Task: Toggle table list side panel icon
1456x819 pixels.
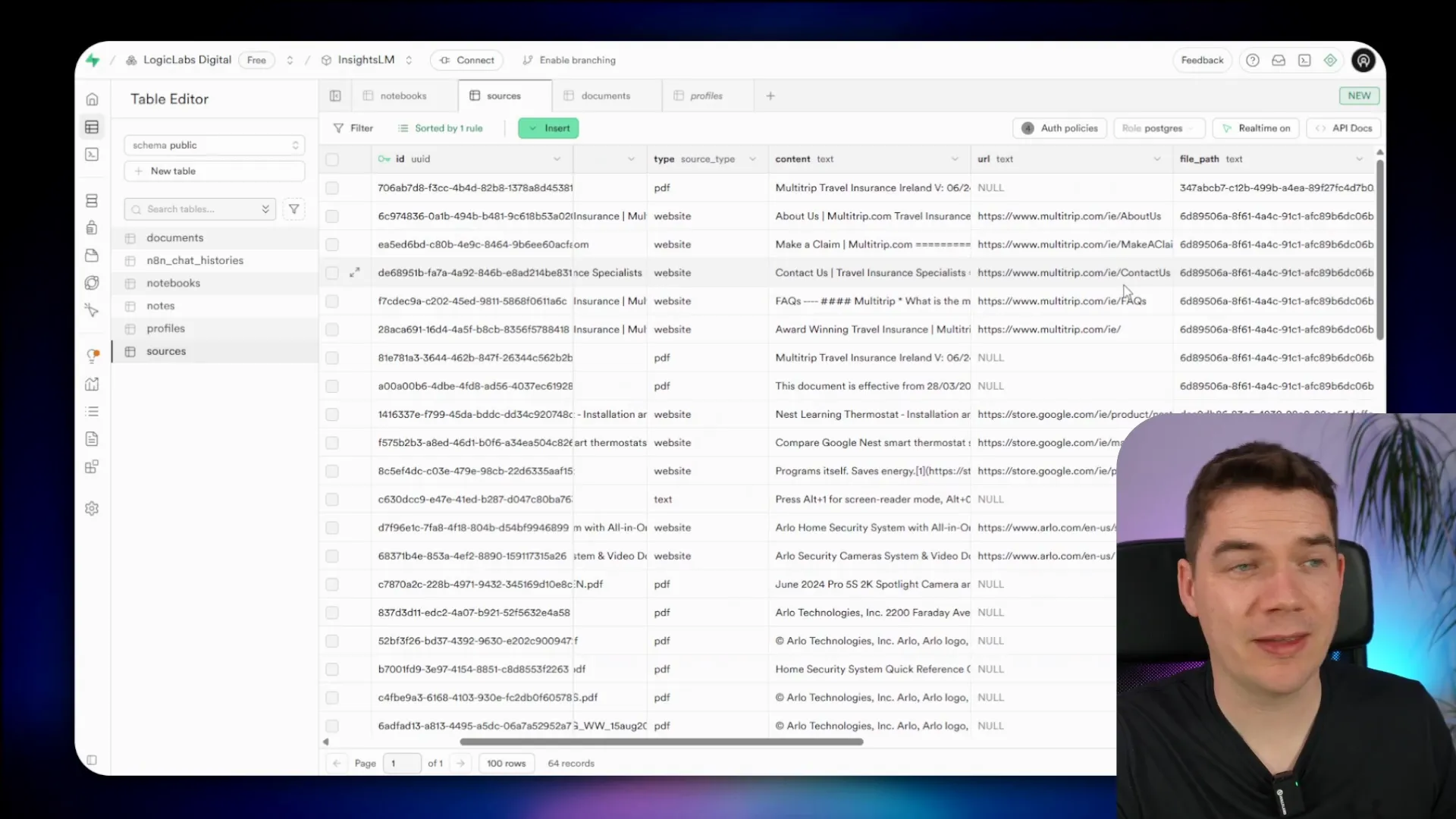Action: click(335, 96)
